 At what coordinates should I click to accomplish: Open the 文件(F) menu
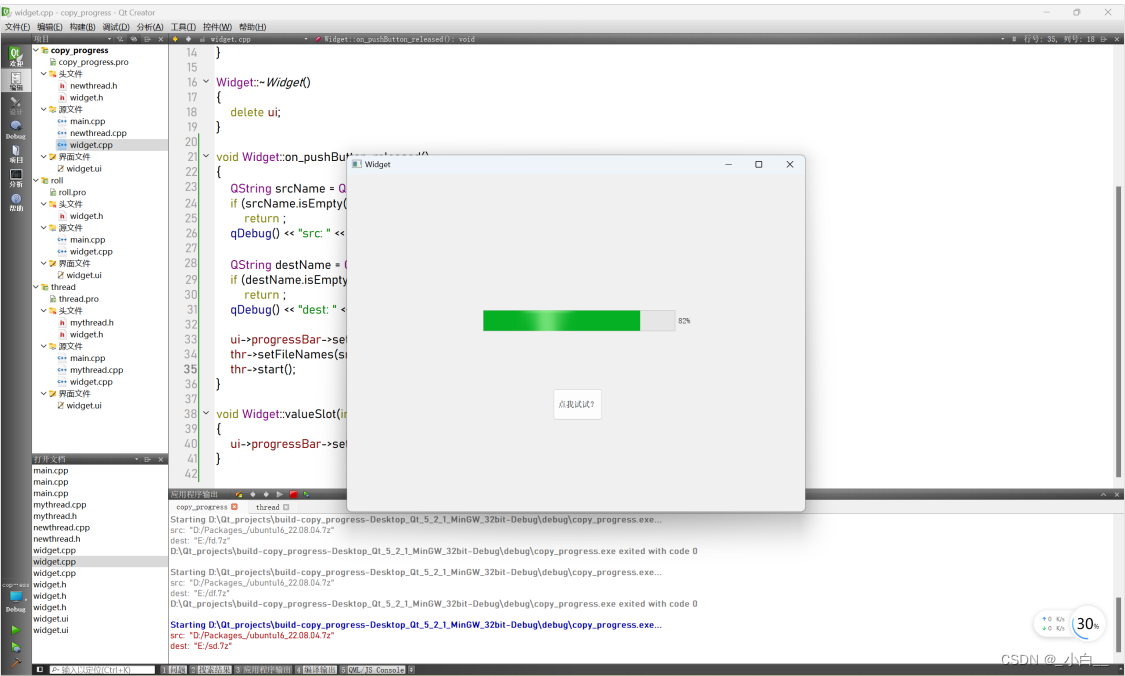point(17,27)
